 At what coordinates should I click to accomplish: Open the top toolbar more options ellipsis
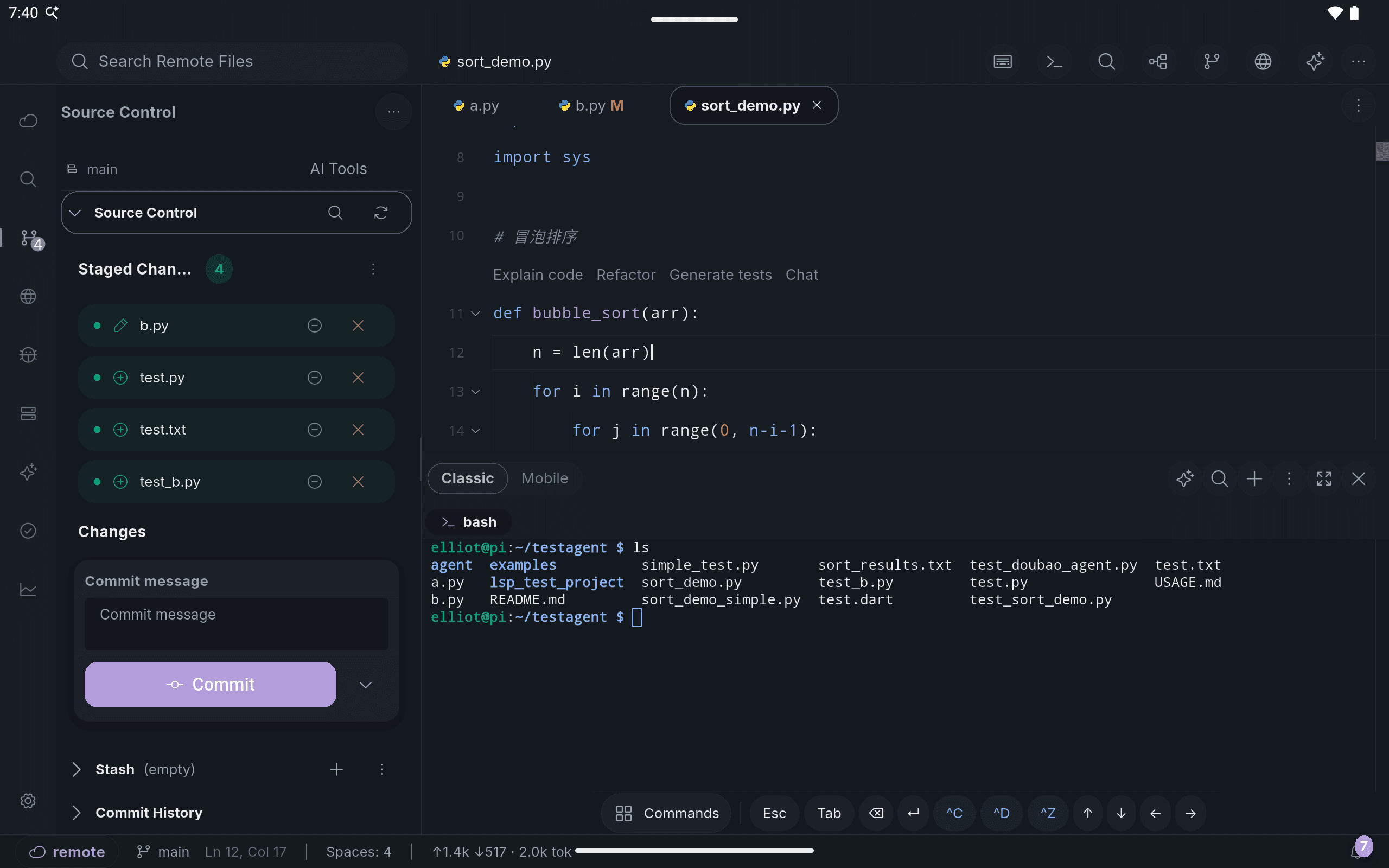1359,61
